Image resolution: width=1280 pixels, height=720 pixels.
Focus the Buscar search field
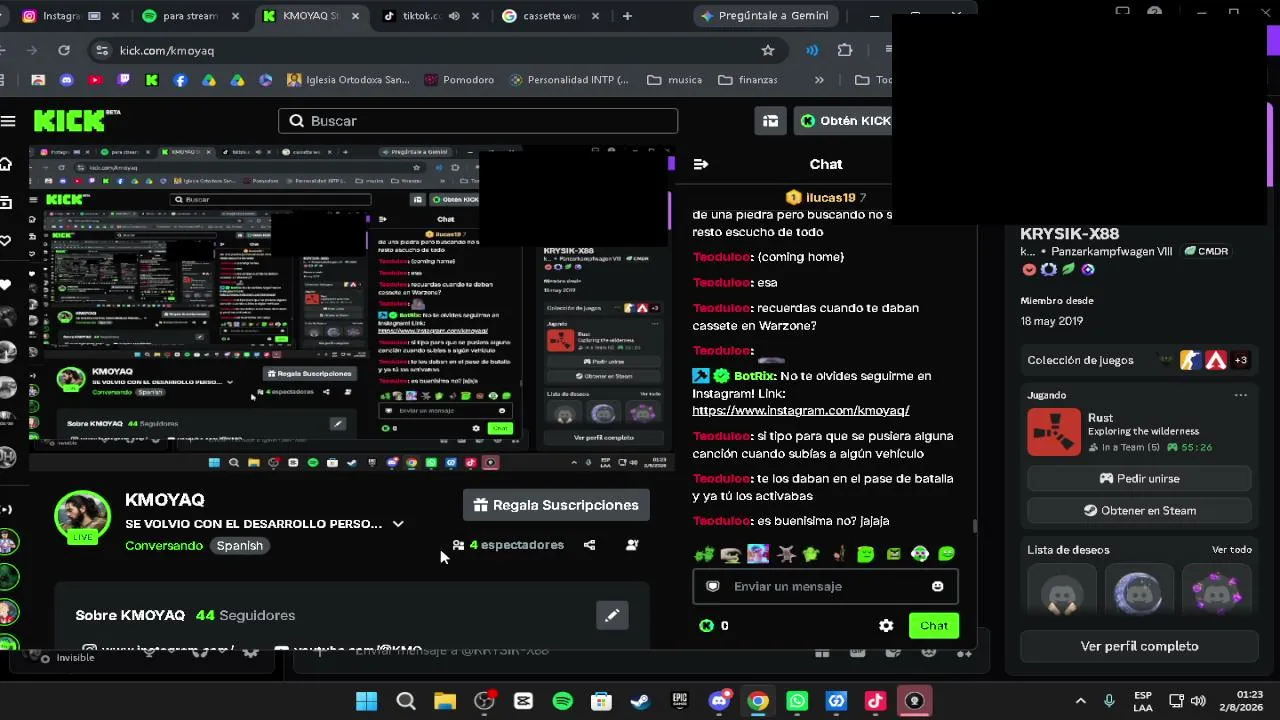pos(478,121)
